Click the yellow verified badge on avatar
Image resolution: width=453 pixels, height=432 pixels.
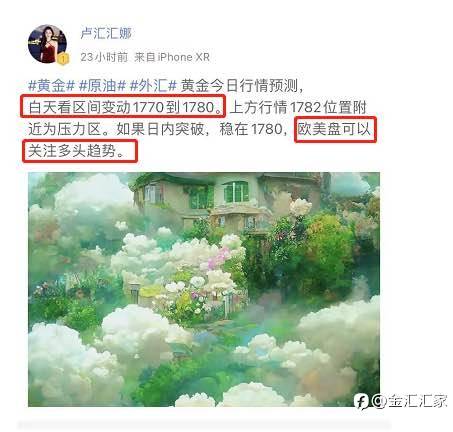(x=63, y=59)
